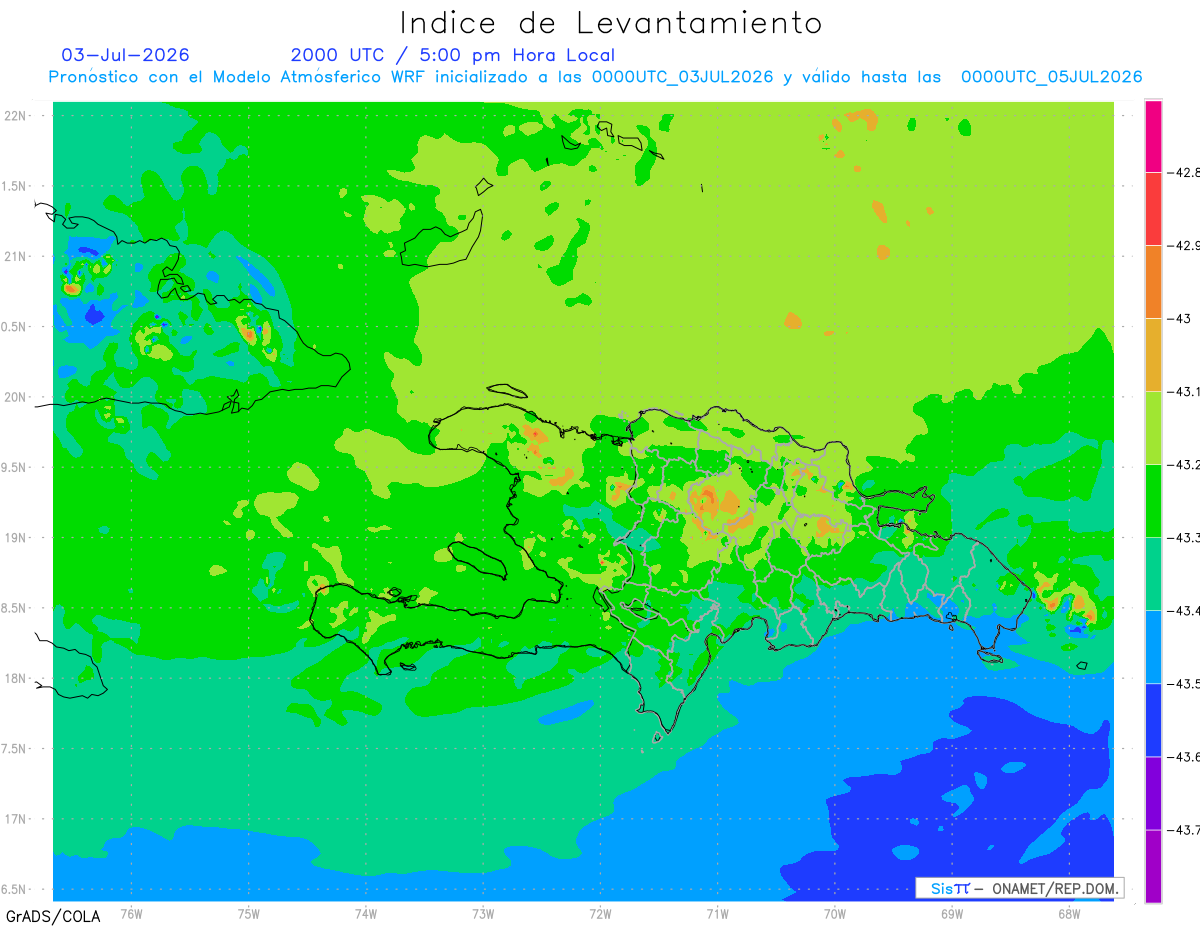Select the "21N" latitude label
This screenshot has height=927, width=1200.
[15, 256]
